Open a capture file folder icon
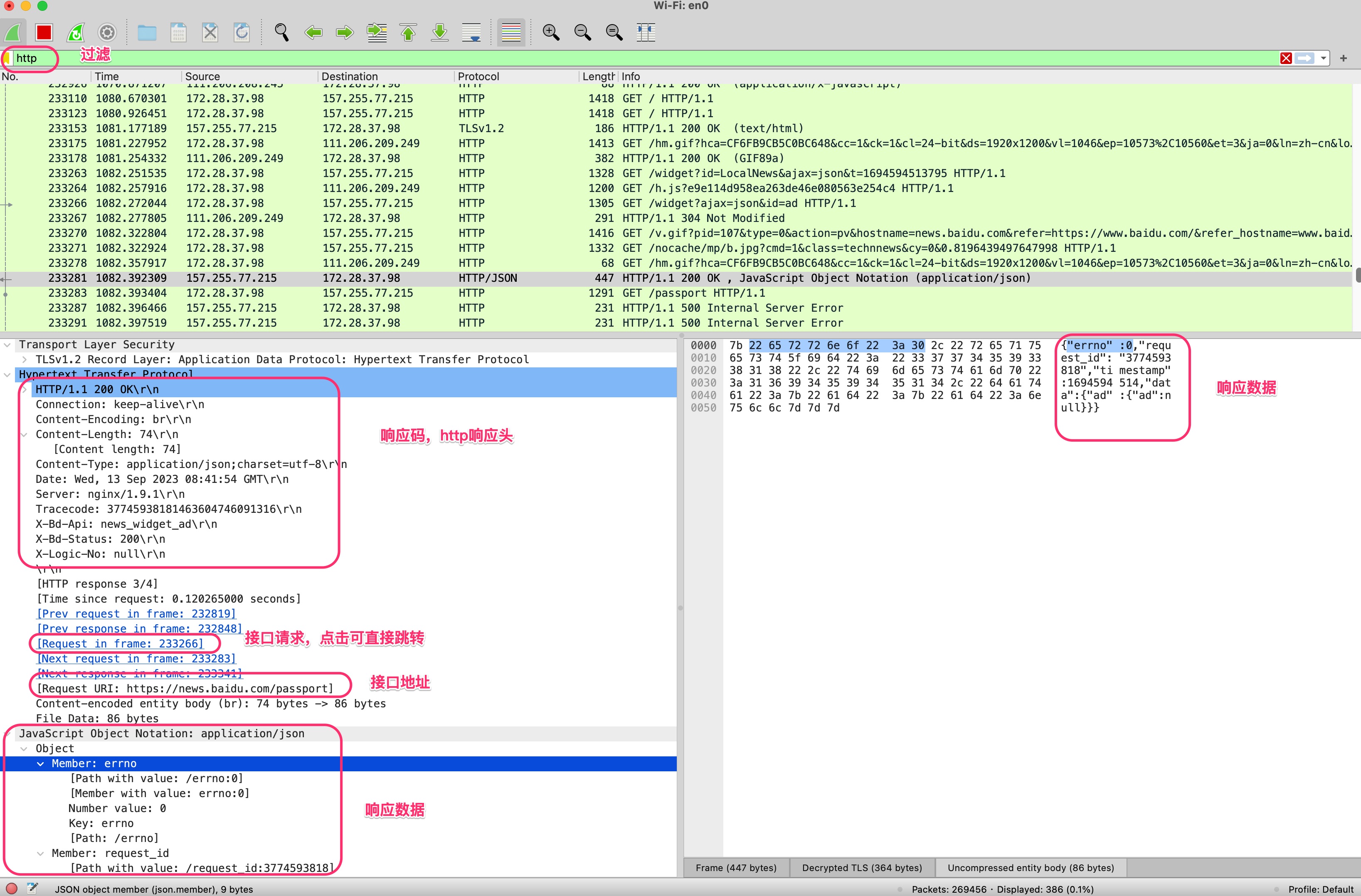The height and width of the screenshot is (896, 1361). (x=147, y=32)
